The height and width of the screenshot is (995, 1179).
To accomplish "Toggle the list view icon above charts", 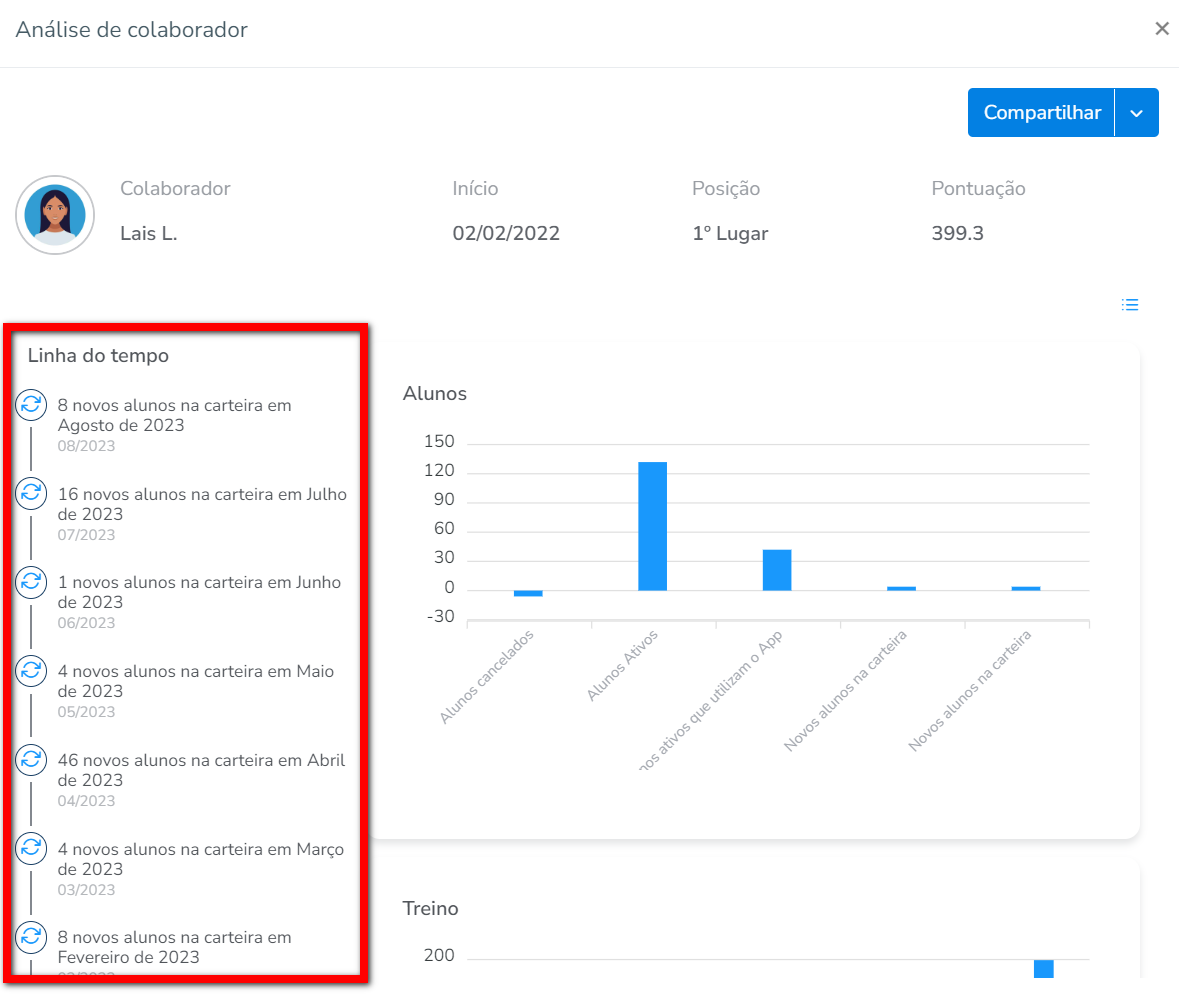I will coord(1130,305).
